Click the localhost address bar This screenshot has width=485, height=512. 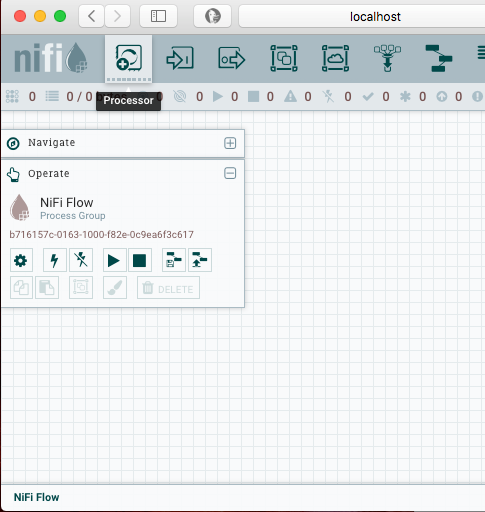(x=362, y=16)
